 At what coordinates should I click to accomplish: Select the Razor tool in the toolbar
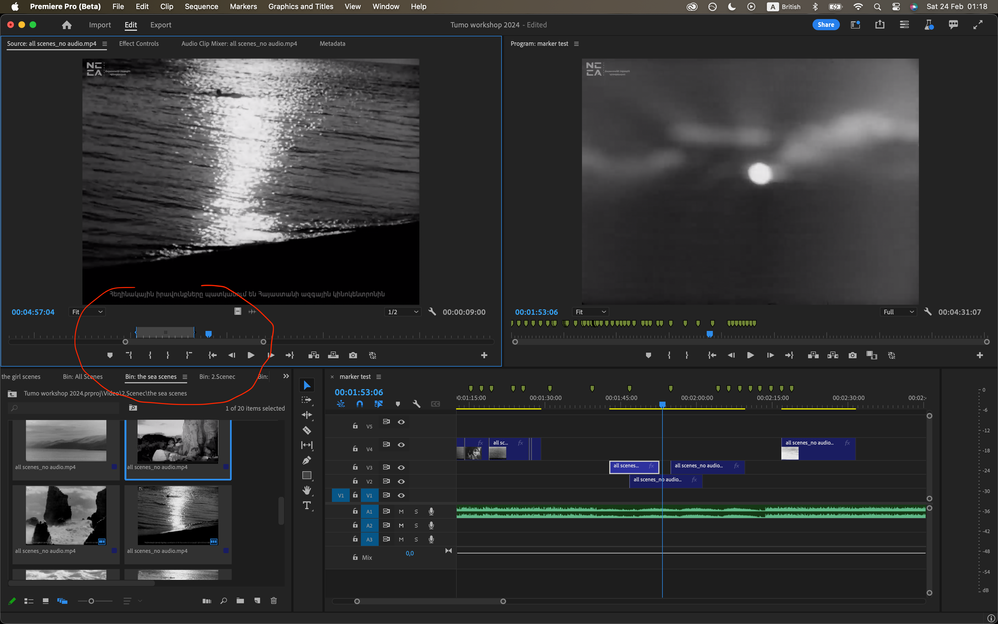[307, 430]
